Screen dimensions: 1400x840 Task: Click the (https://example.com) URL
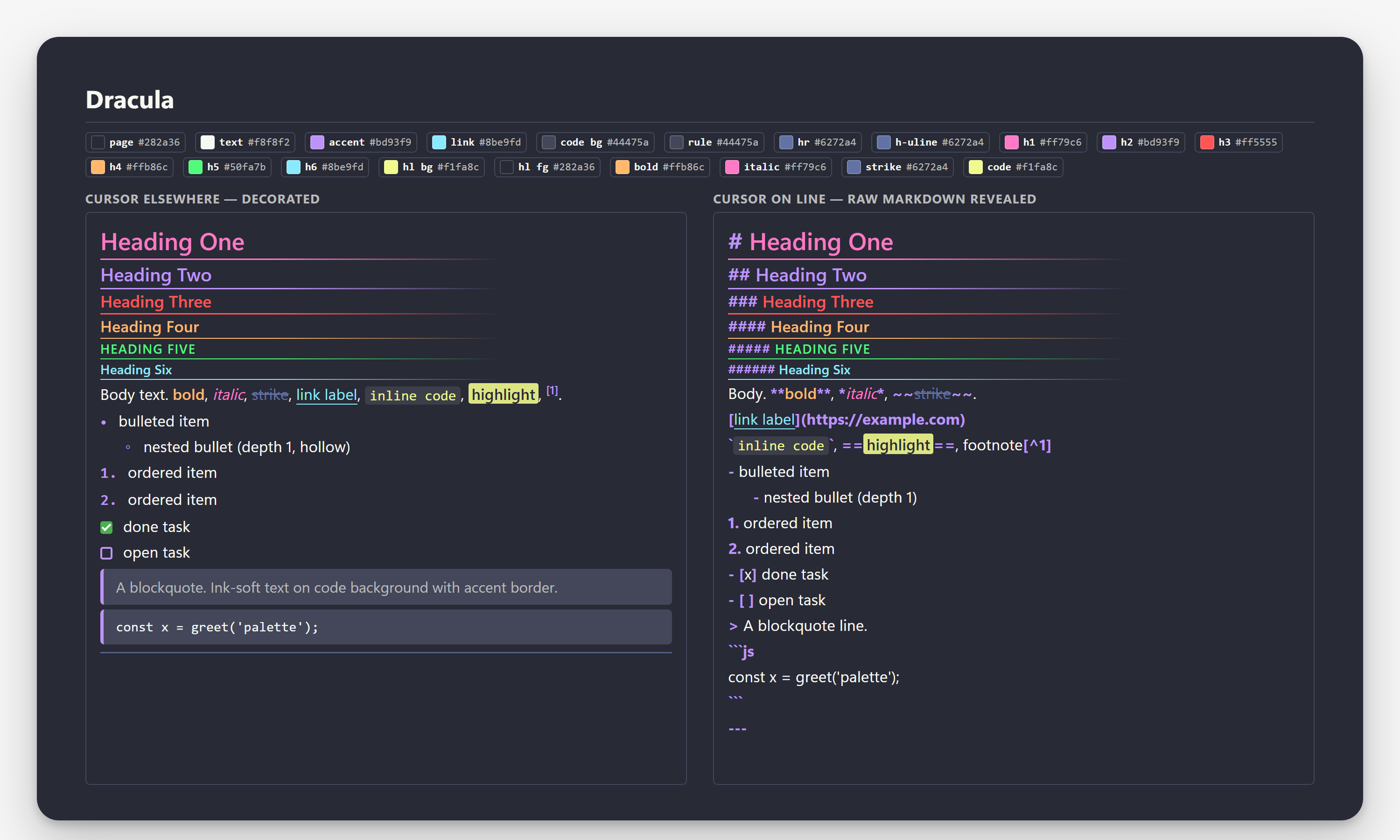click(x=883, y=420)
